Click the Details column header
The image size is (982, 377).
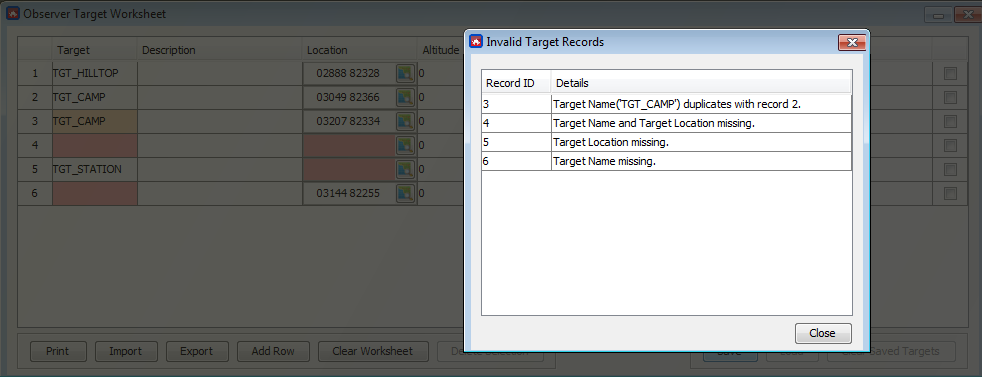pos(701,83)
